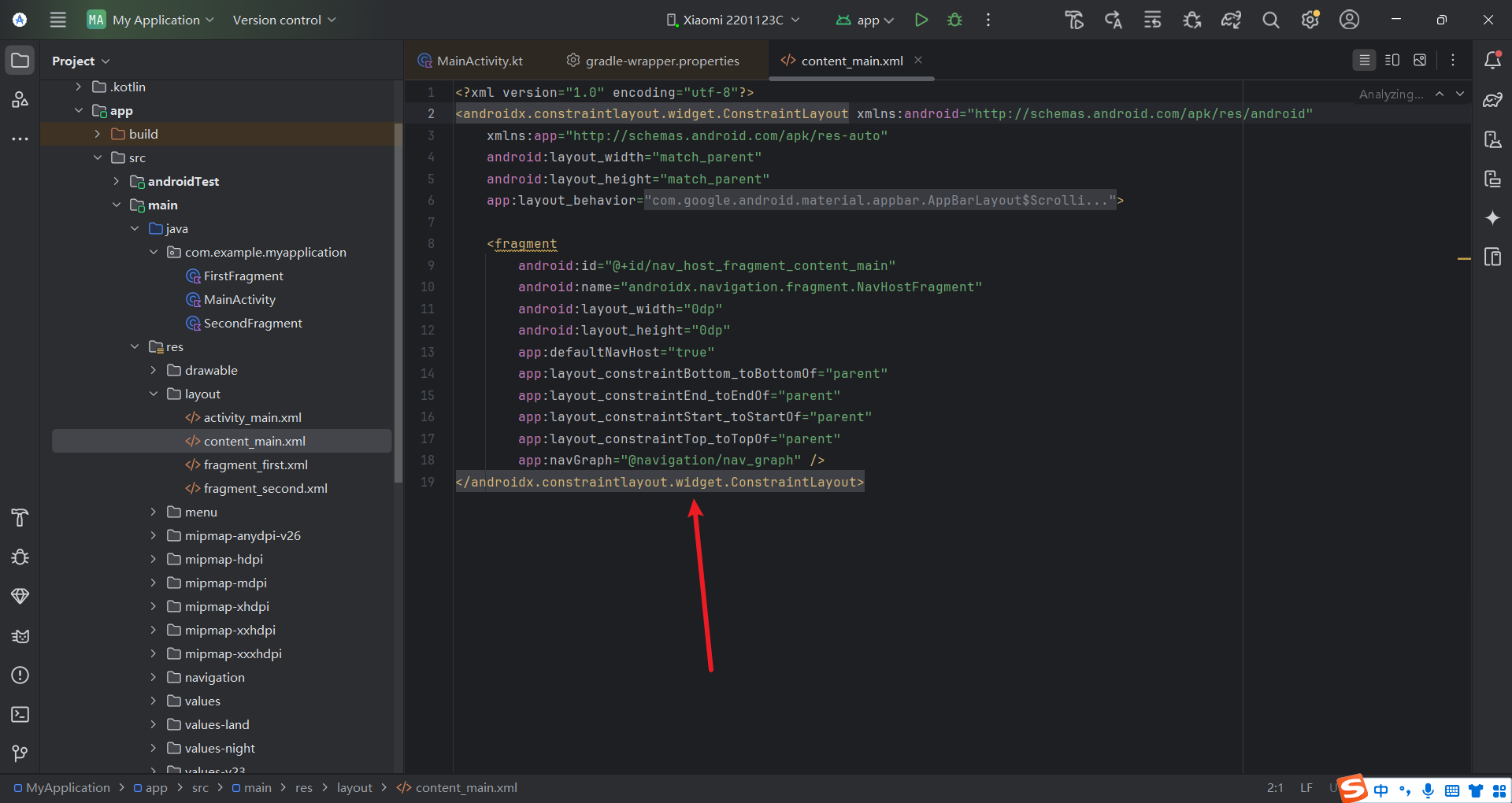This screenshot has height=803, width=1512.
Task: Open the user account profile icon
Action: coord(1350,20)
